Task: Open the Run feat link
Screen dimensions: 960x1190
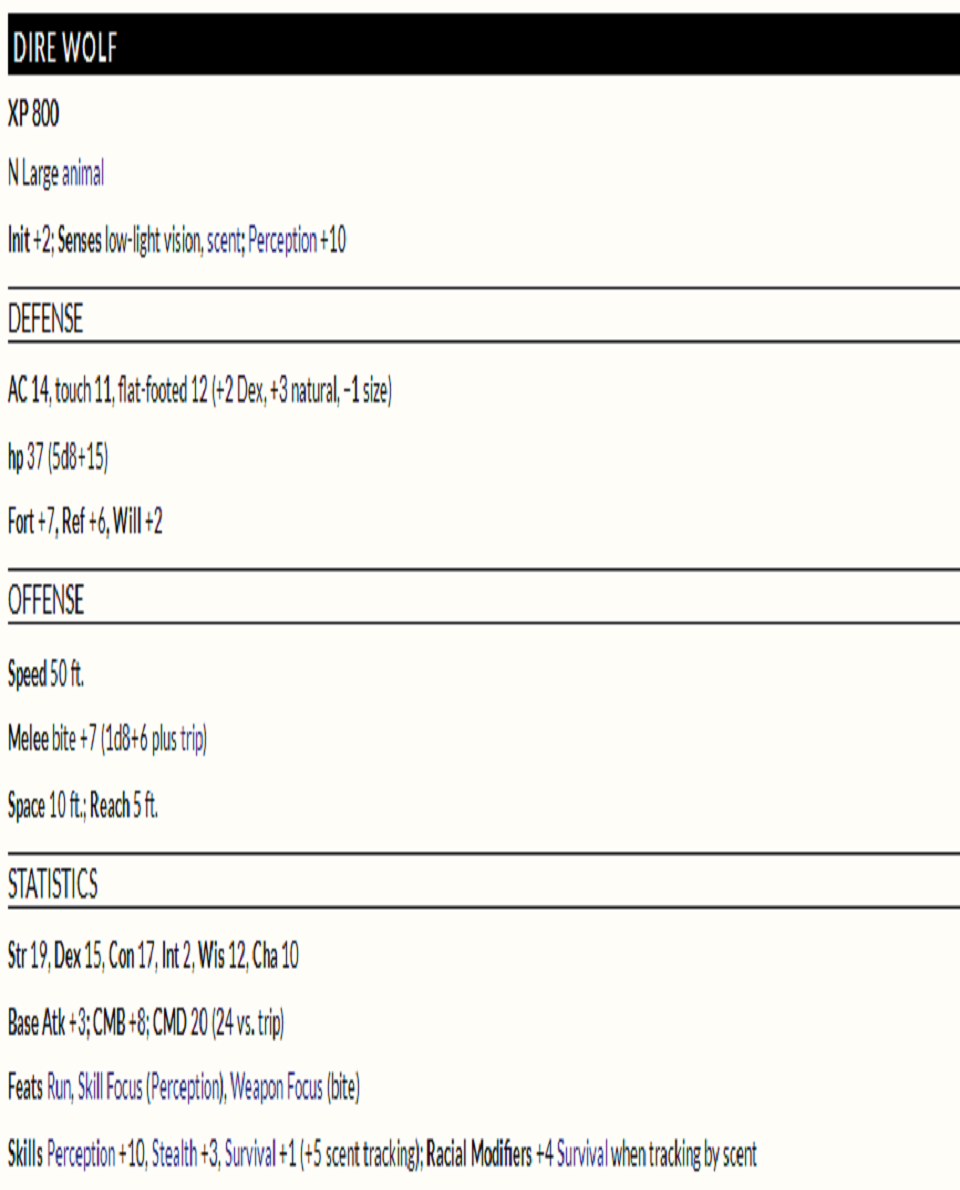Action: click(59, 1089)
